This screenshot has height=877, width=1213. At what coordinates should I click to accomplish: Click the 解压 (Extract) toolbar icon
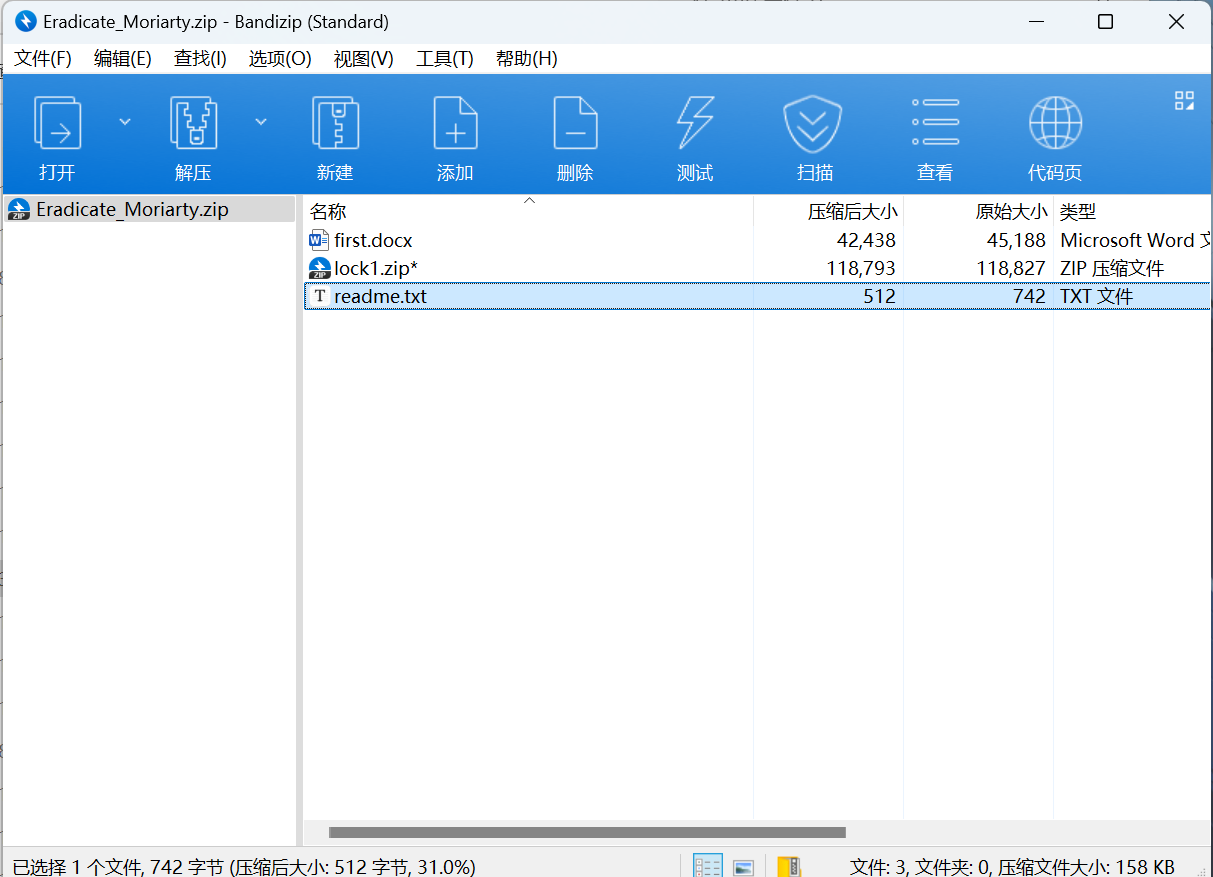193,123
